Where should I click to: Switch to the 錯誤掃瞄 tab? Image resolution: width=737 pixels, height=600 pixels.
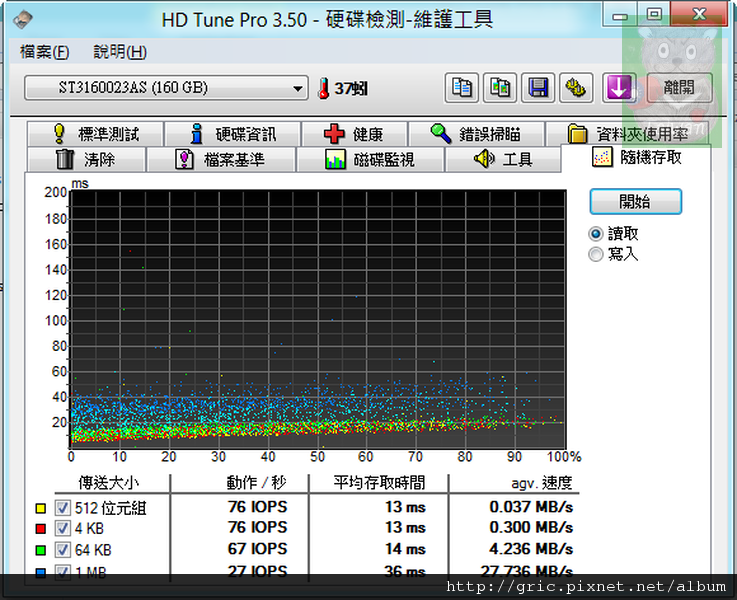[x=477, y=134]
